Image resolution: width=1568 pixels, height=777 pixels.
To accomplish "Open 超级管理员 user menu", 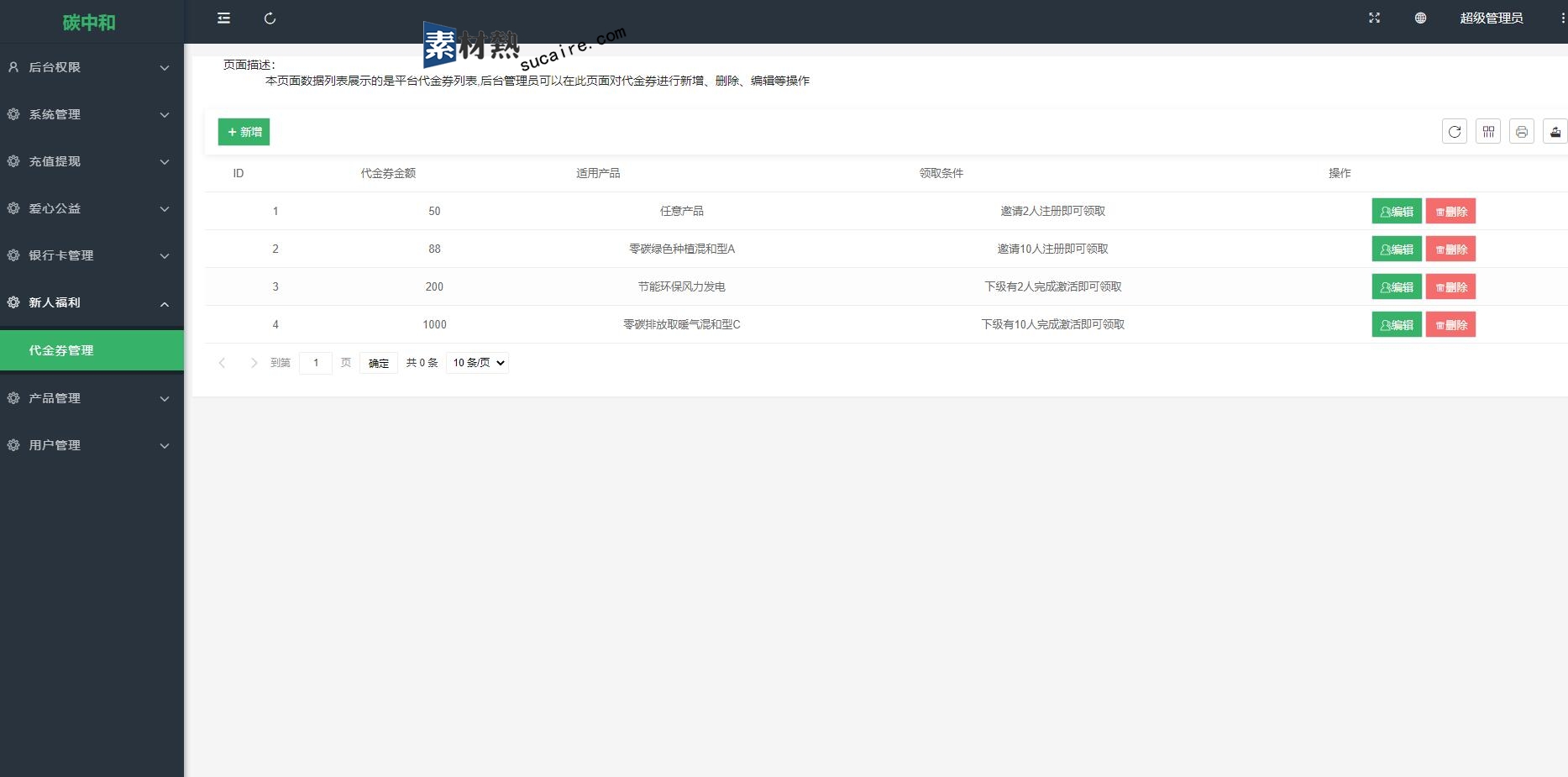I will coord(1491,18).
